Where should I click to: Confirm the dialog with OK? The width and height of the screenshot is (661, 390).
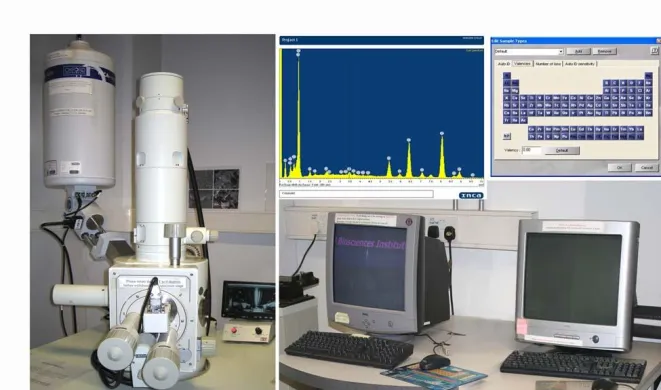click(x=619, y=167)
